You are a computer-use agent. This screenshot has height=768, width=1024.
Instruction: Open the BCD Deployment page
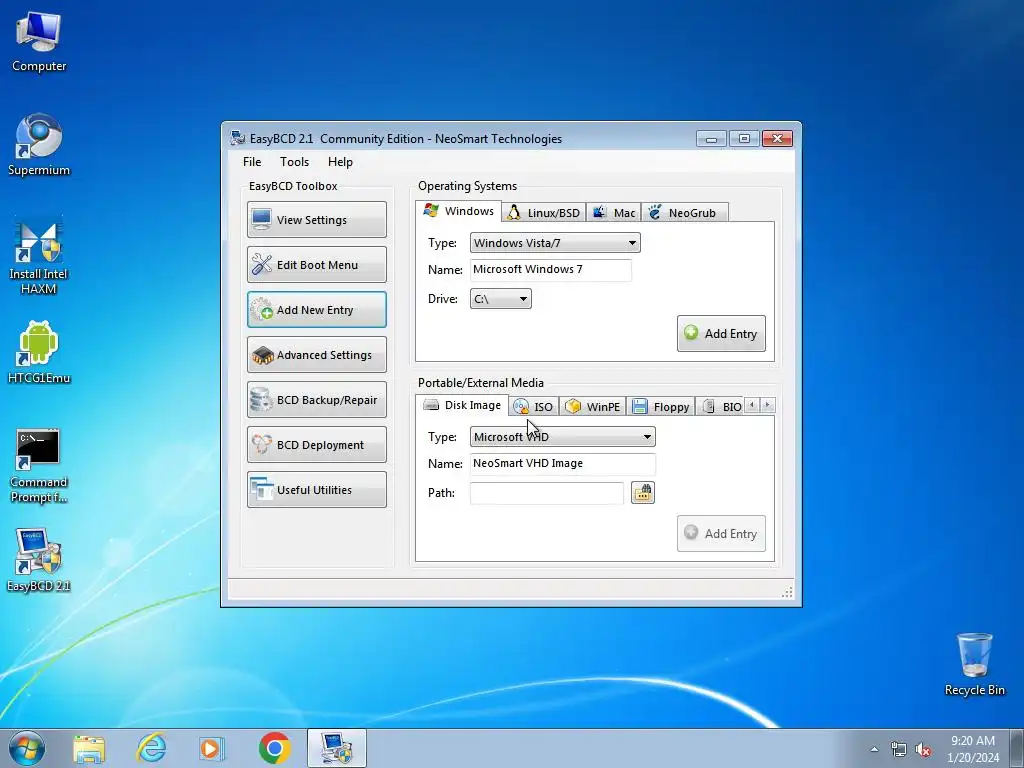[x=317, y=445]
